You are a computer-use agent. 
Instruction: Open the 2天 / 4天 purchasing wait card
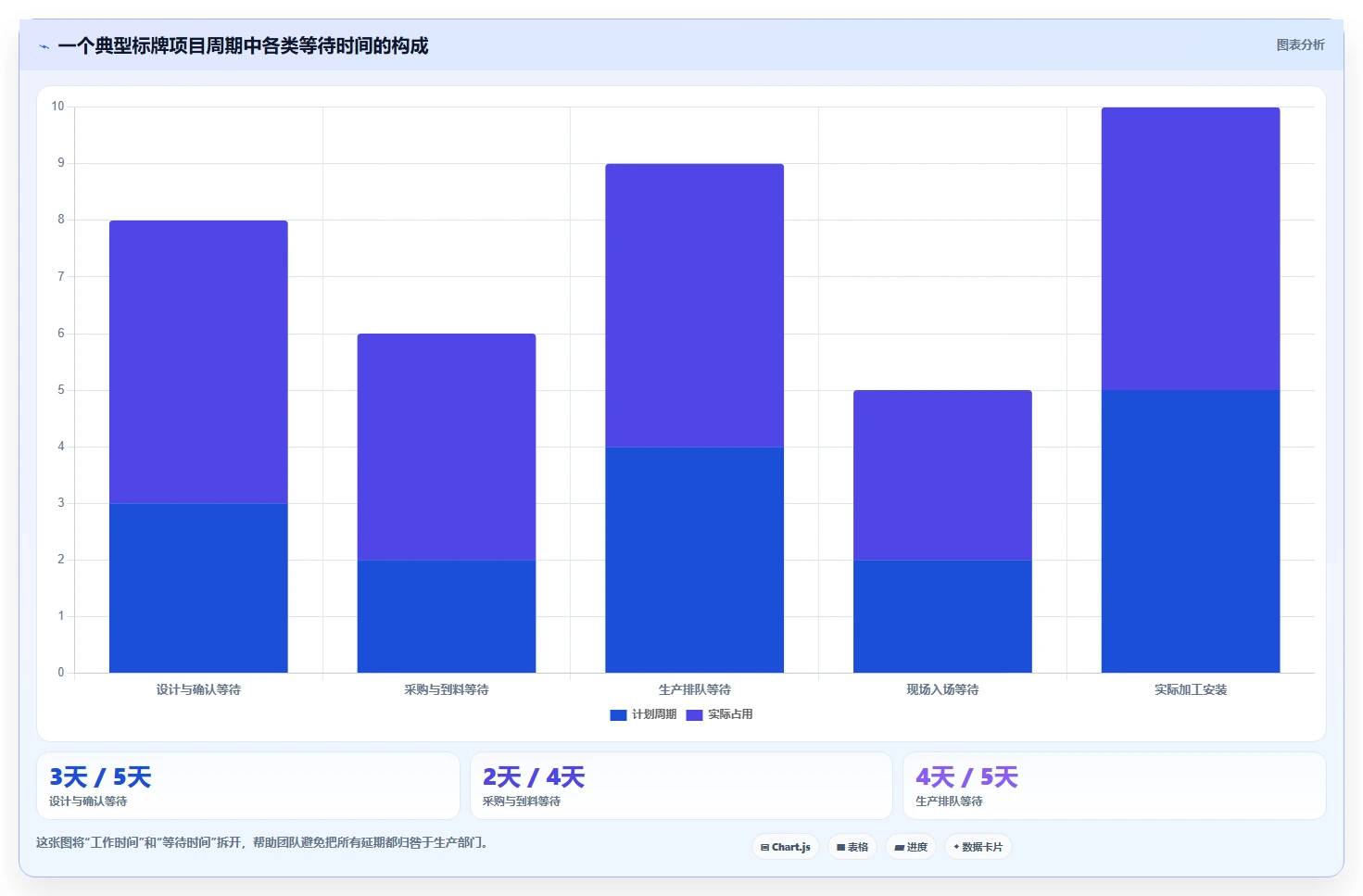coord(681,786)
